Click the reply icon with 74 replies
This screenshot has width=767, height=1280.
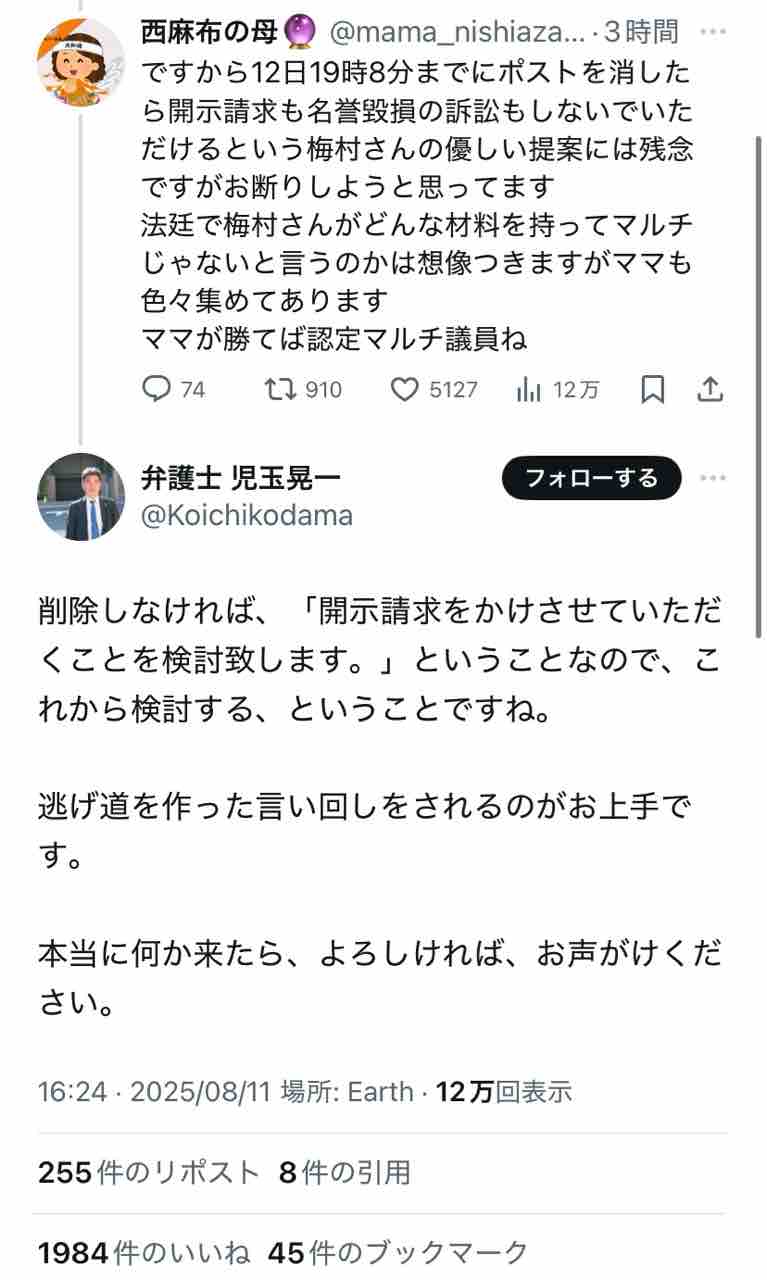tap(157, 389)
